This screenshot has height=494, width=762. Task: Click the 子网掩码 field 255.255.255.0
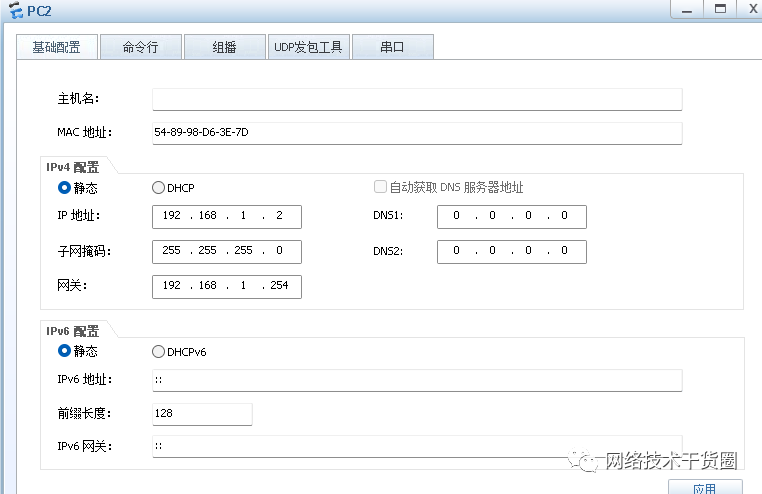(x=226, y=252)
